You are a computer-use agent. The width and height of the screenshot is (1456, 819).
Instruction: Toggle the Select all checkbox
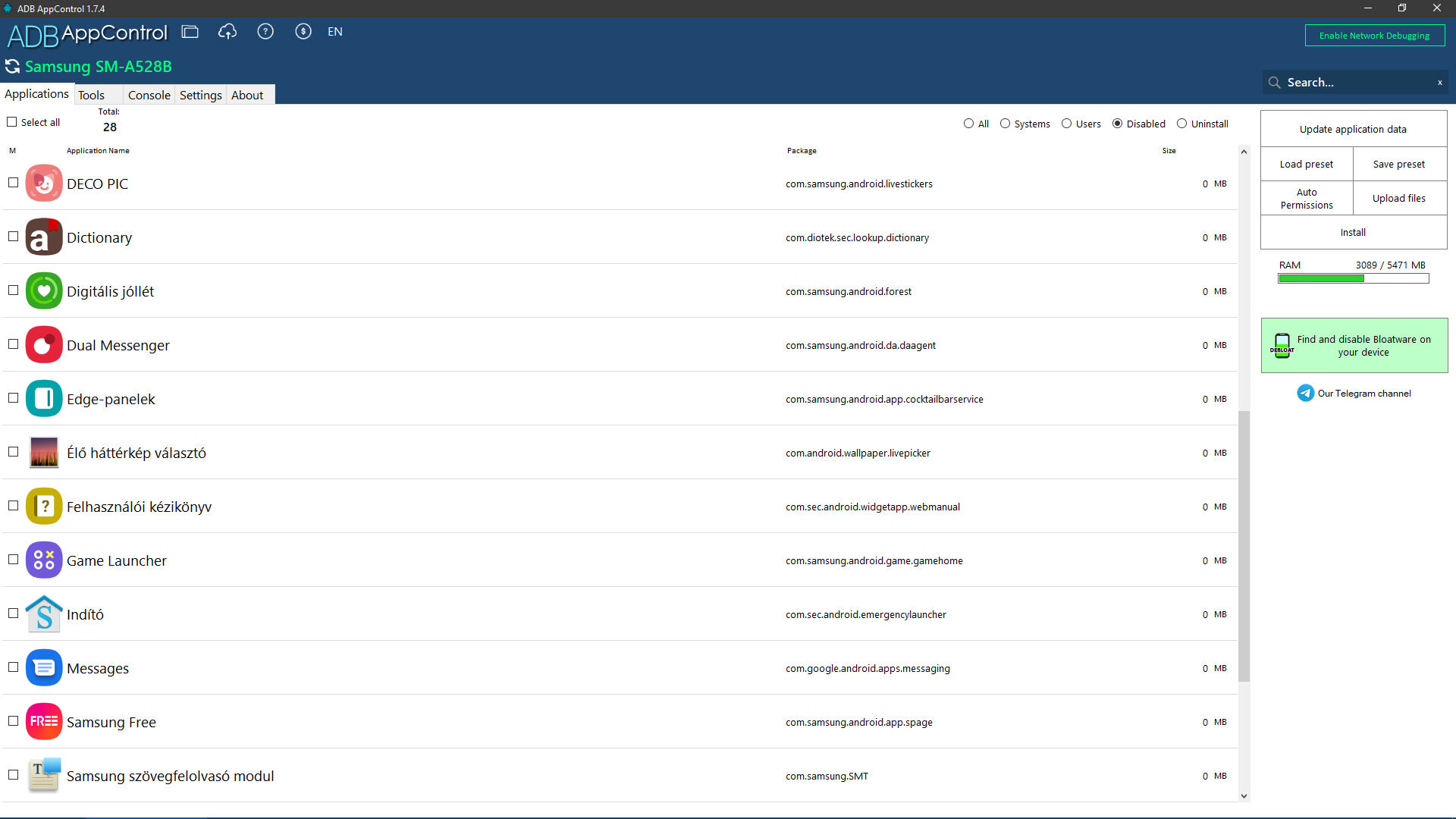pos(12,122)
